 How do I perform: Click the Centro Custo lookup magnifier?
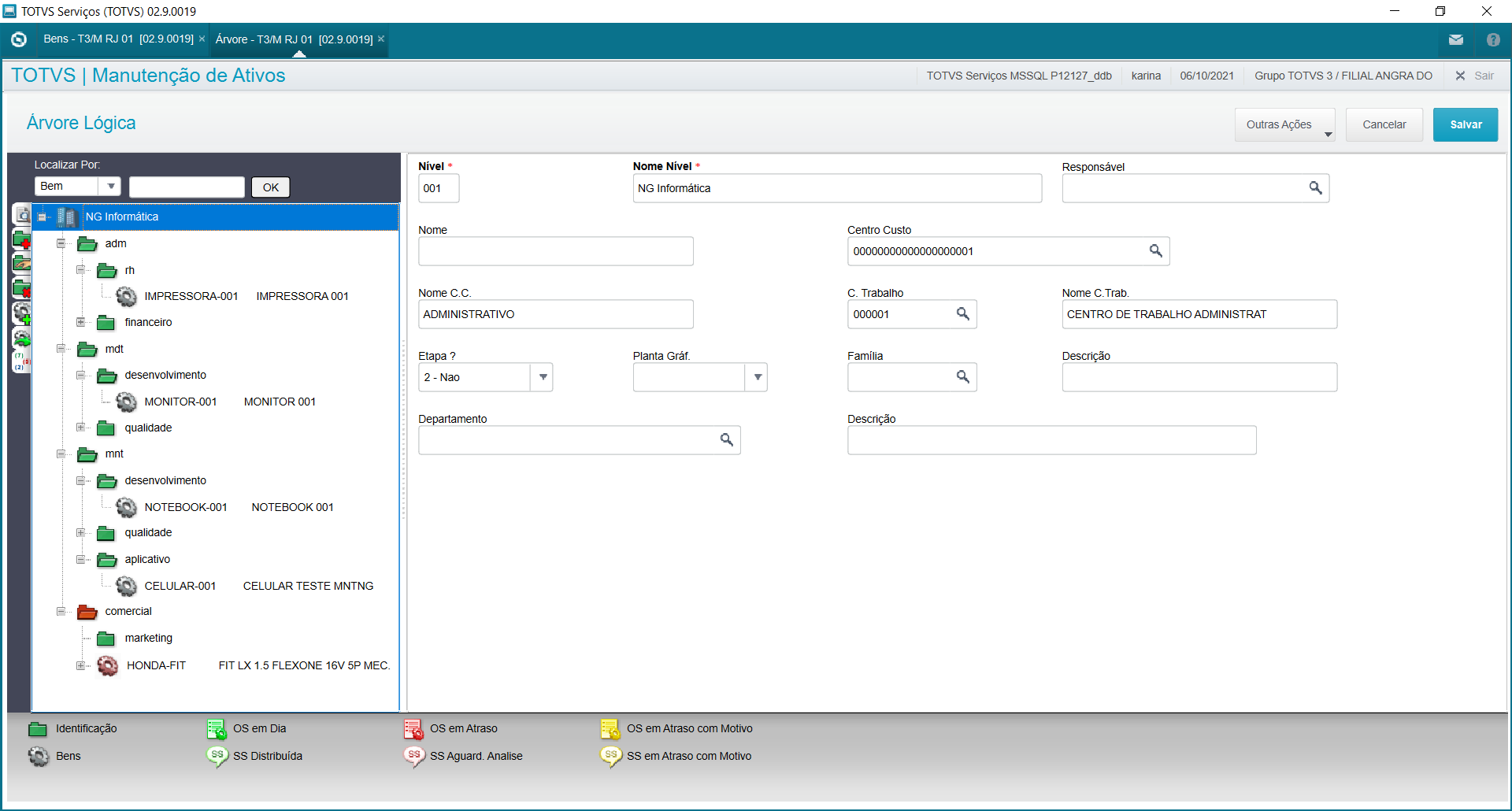tap(1155, 250)
